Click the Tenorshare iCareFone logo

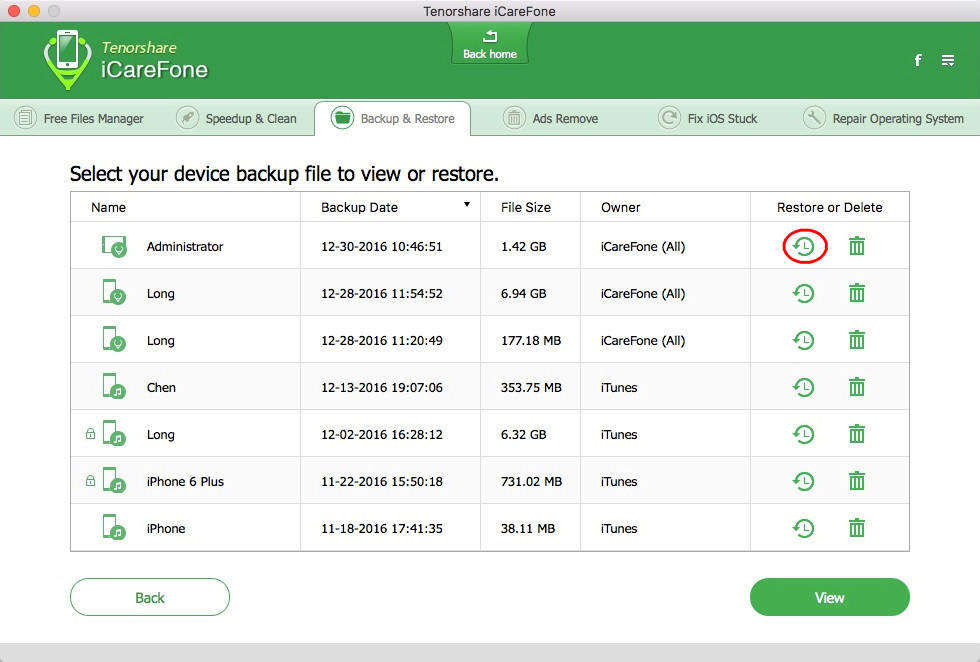(126, 60)
